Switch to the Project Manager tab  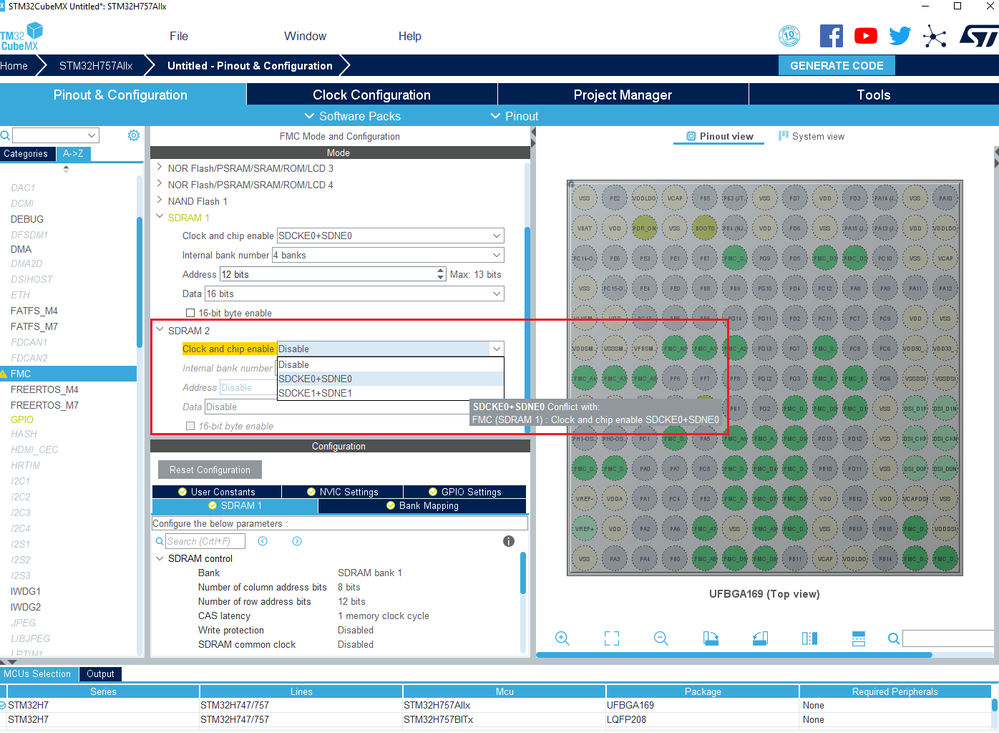pyautogui.click(x=622, y=94)
